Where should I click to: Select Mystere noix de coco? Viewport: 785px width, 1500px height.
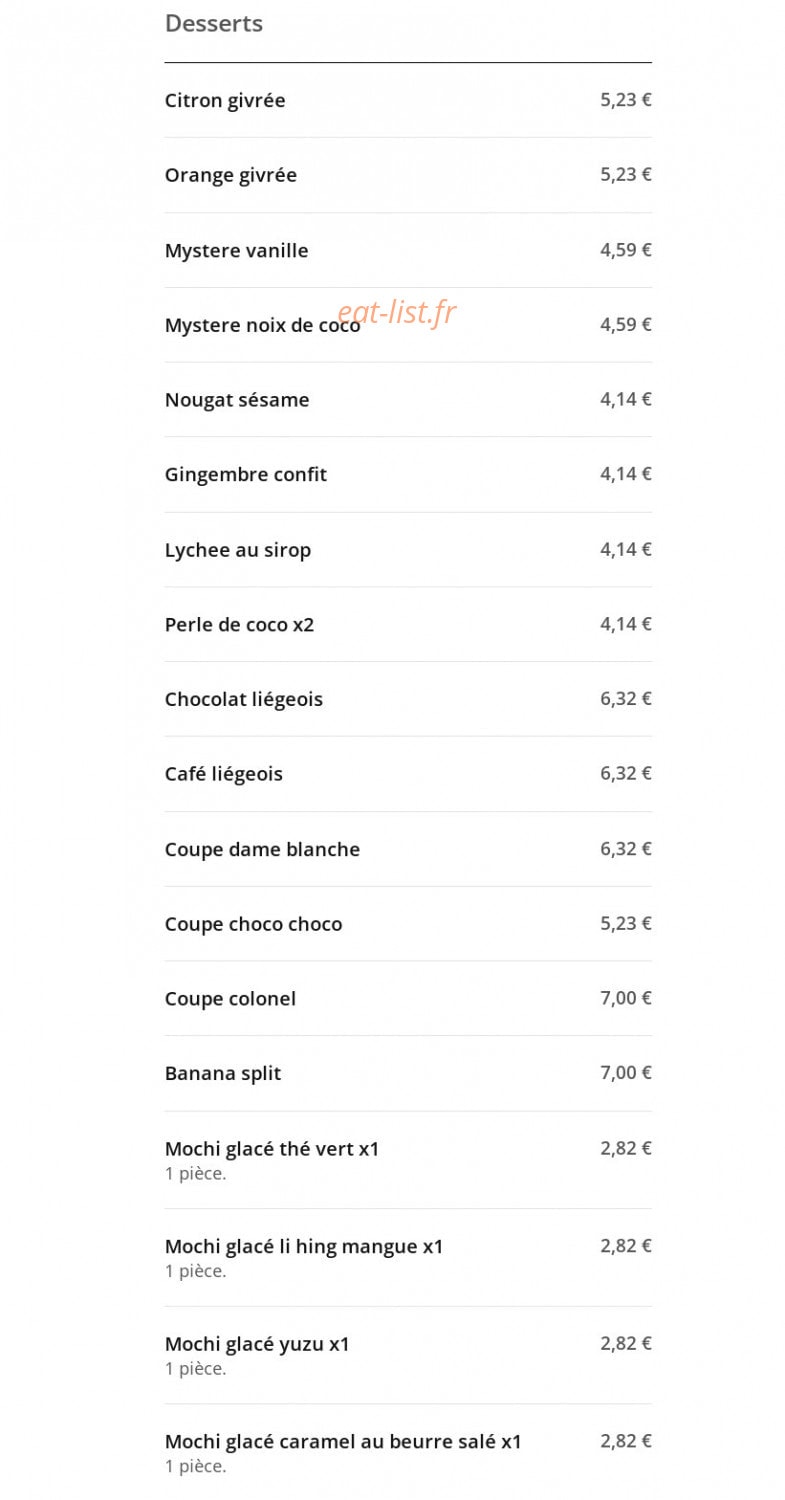click(x=408, y=325)
